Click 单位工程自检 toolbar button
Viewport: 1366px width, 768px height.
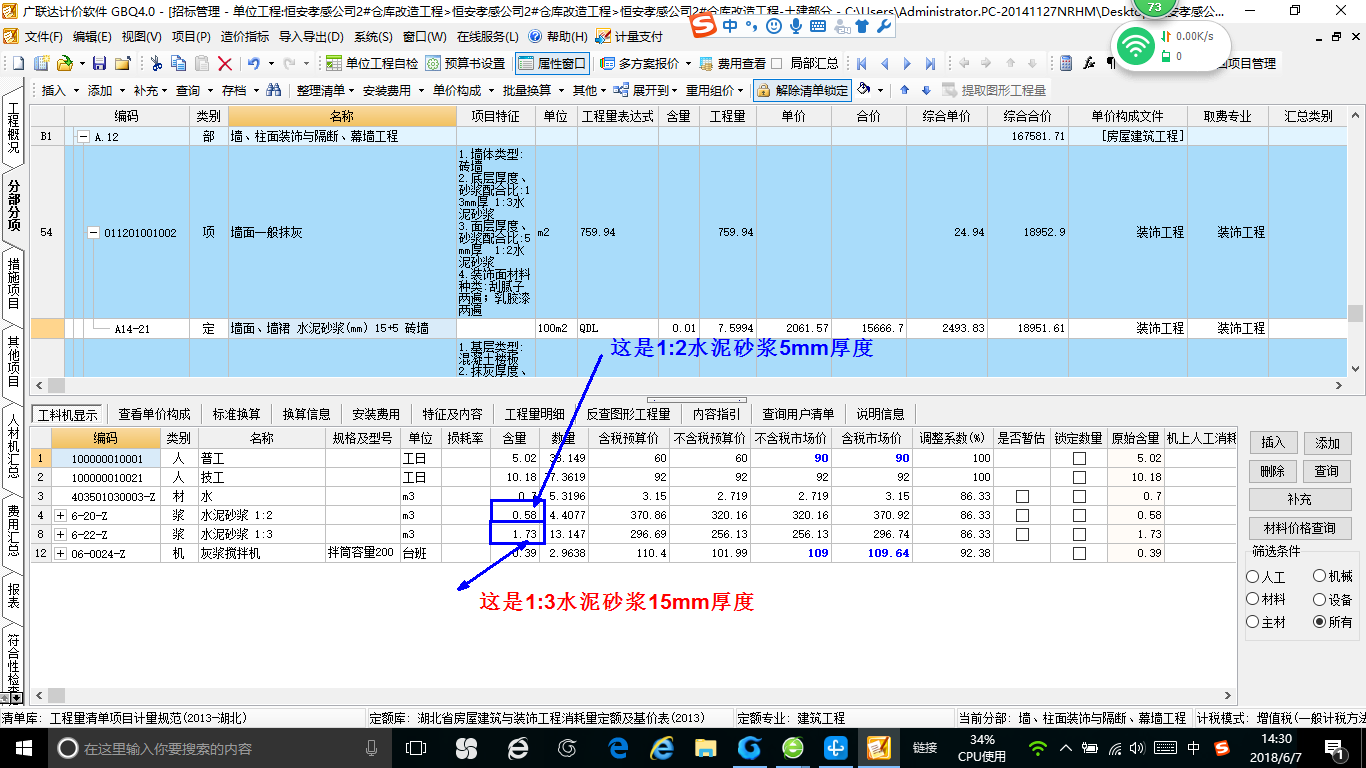pyautogui.click(x=372, y=64)
